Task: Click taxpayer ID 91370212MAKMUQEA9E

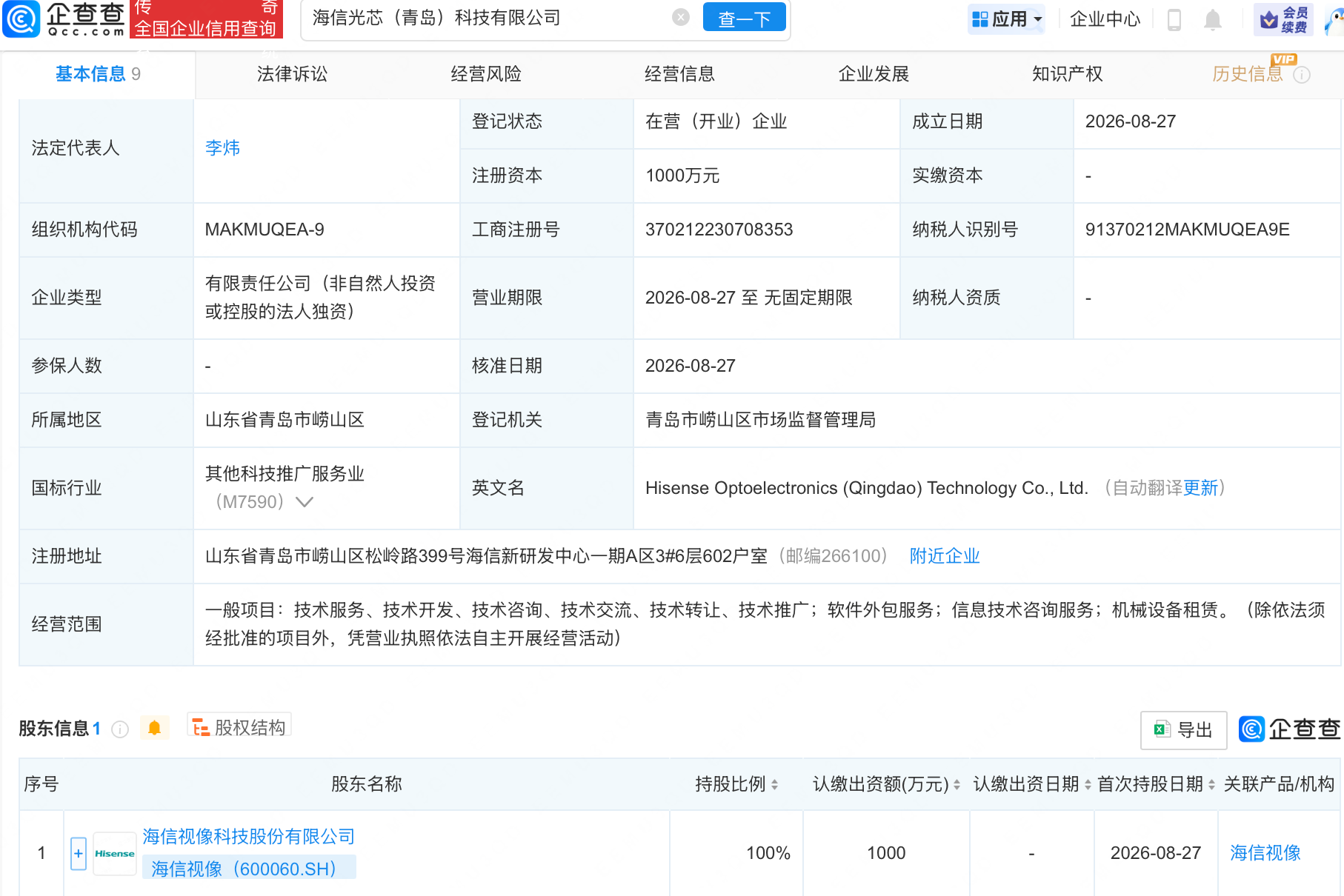Action: [1188, 230]
